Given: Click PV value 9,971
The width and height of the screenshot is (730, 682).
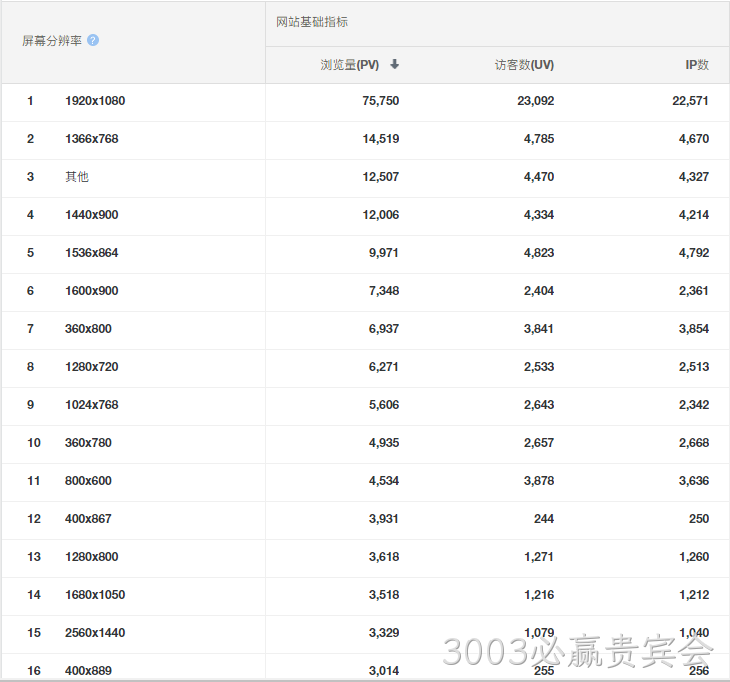Looking at the screenshot, I should (x=384, y=253).
